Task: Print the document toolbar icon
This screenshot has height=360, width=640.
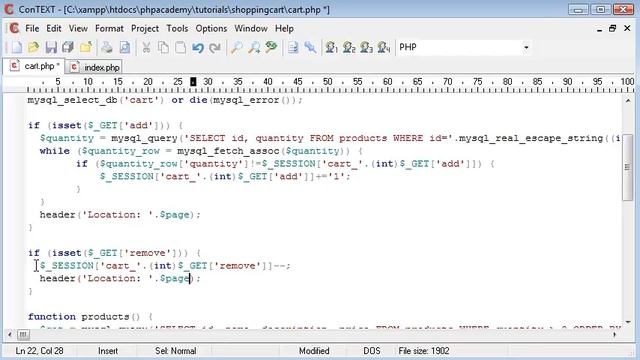Action: coord(107,47)
